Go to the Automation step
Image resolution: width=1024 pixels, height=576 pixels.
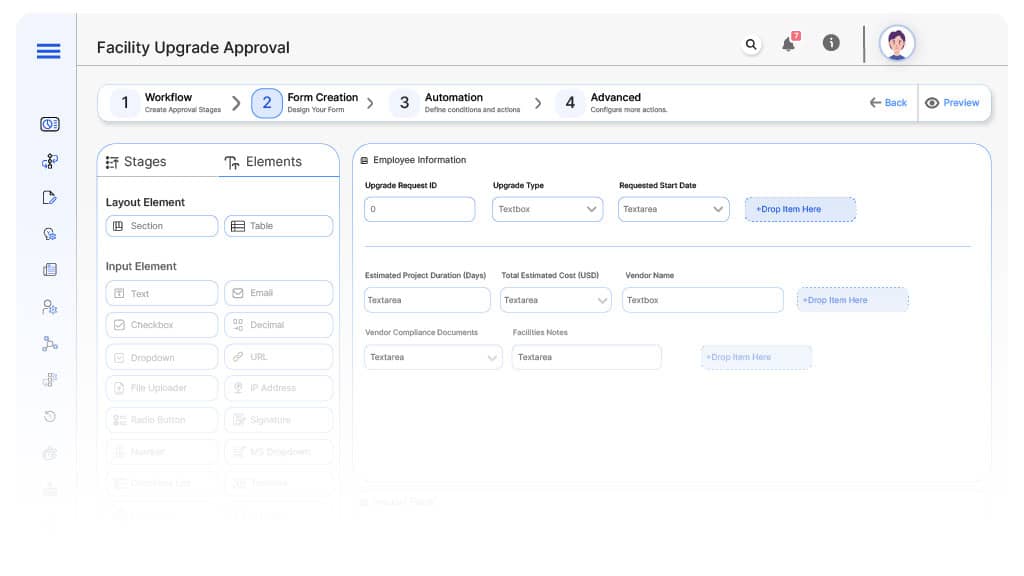click(x=453, y=102)
